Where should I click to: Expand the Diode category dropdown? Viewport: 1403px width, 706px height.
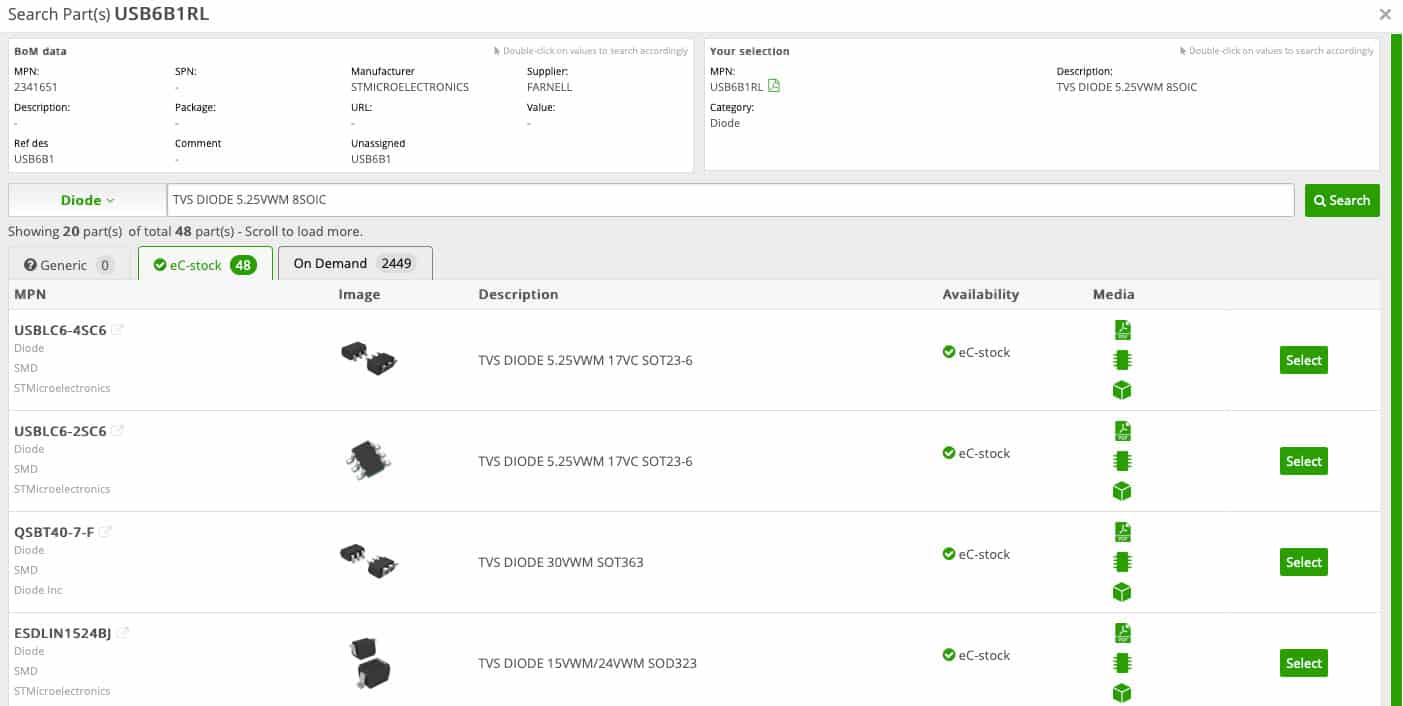(x=87, y=200)
